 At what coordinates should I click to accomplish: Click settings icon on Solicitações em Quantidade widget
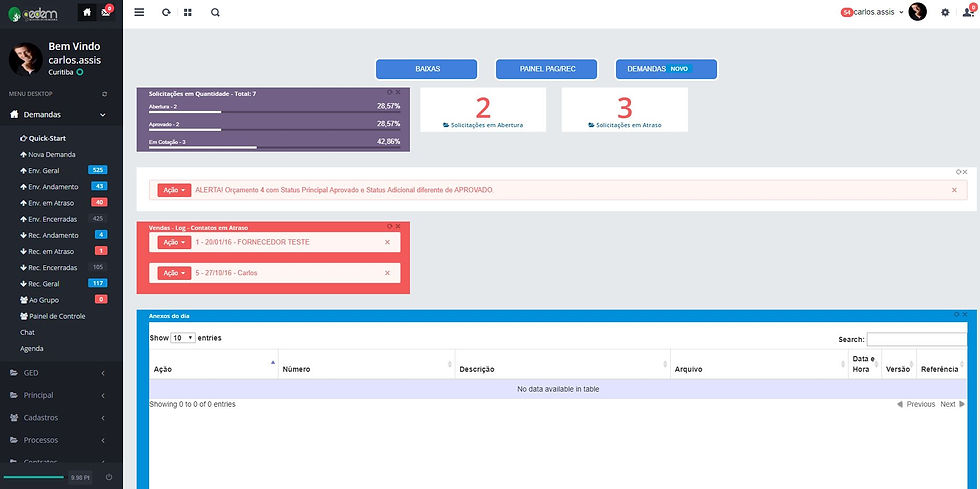[x=390, y=92]
